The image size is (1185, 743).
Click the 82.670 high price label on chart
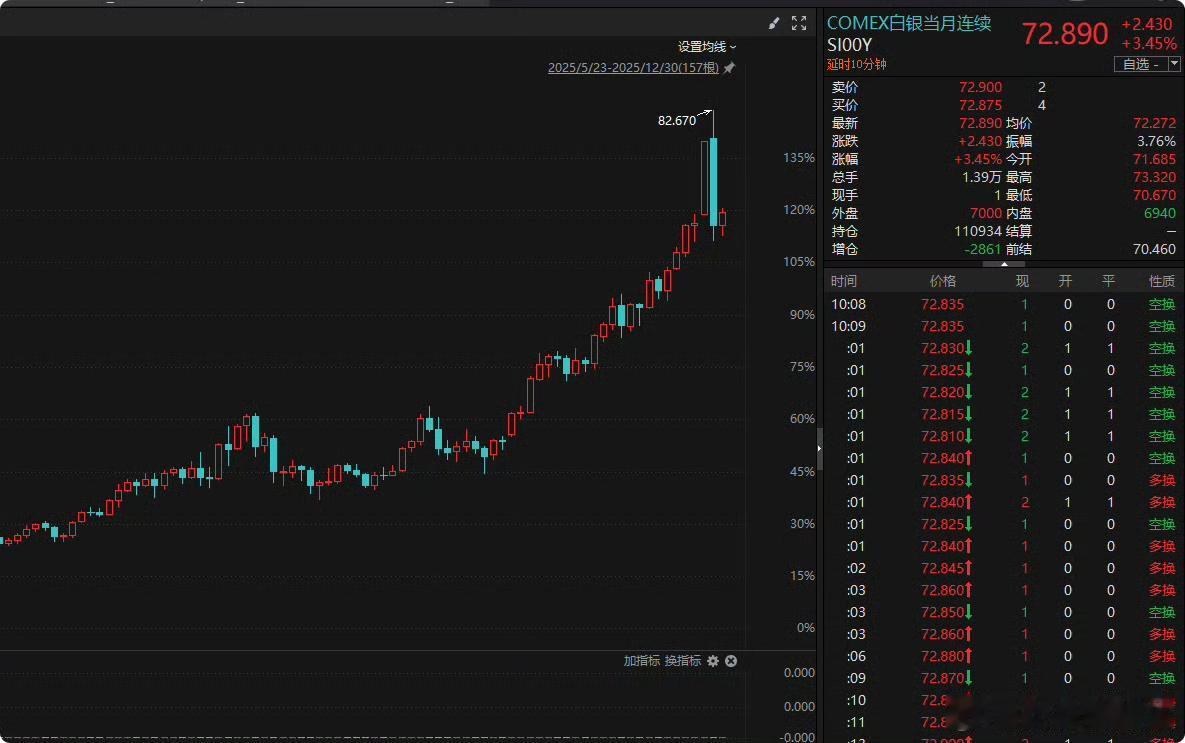coord(676,120)
